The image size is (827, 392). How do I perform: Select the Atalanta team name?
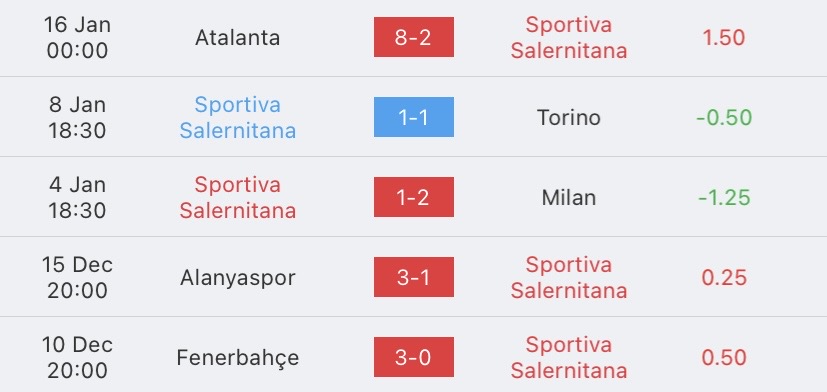tap(237, 37)
